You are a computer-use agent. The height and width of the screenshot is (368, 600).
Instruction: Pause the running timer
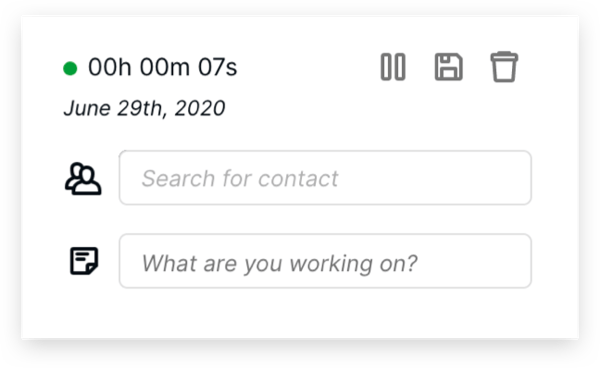[393, 67]
